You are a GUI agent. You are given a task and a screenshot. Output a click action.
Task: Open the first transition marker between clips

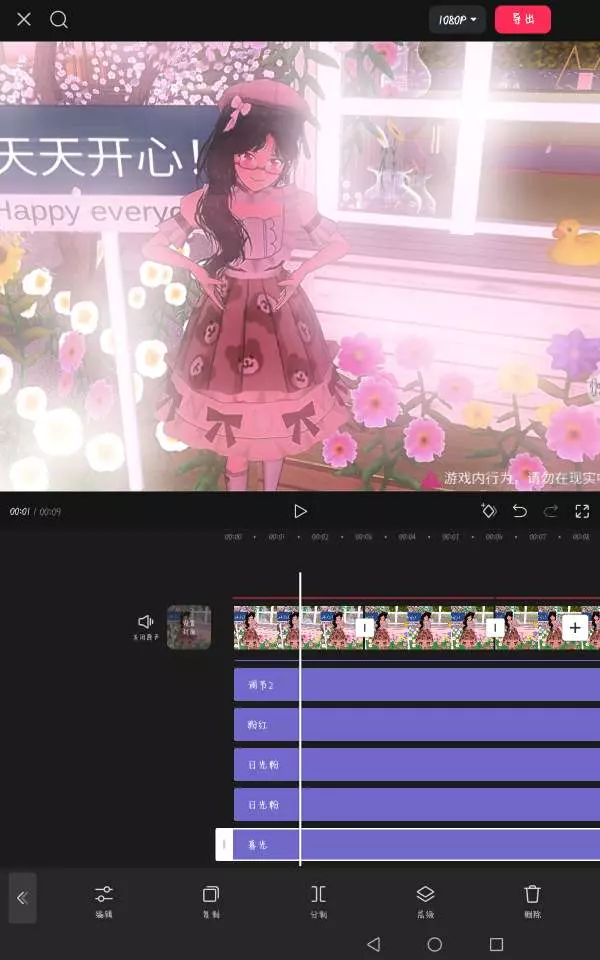coord(365,627)
